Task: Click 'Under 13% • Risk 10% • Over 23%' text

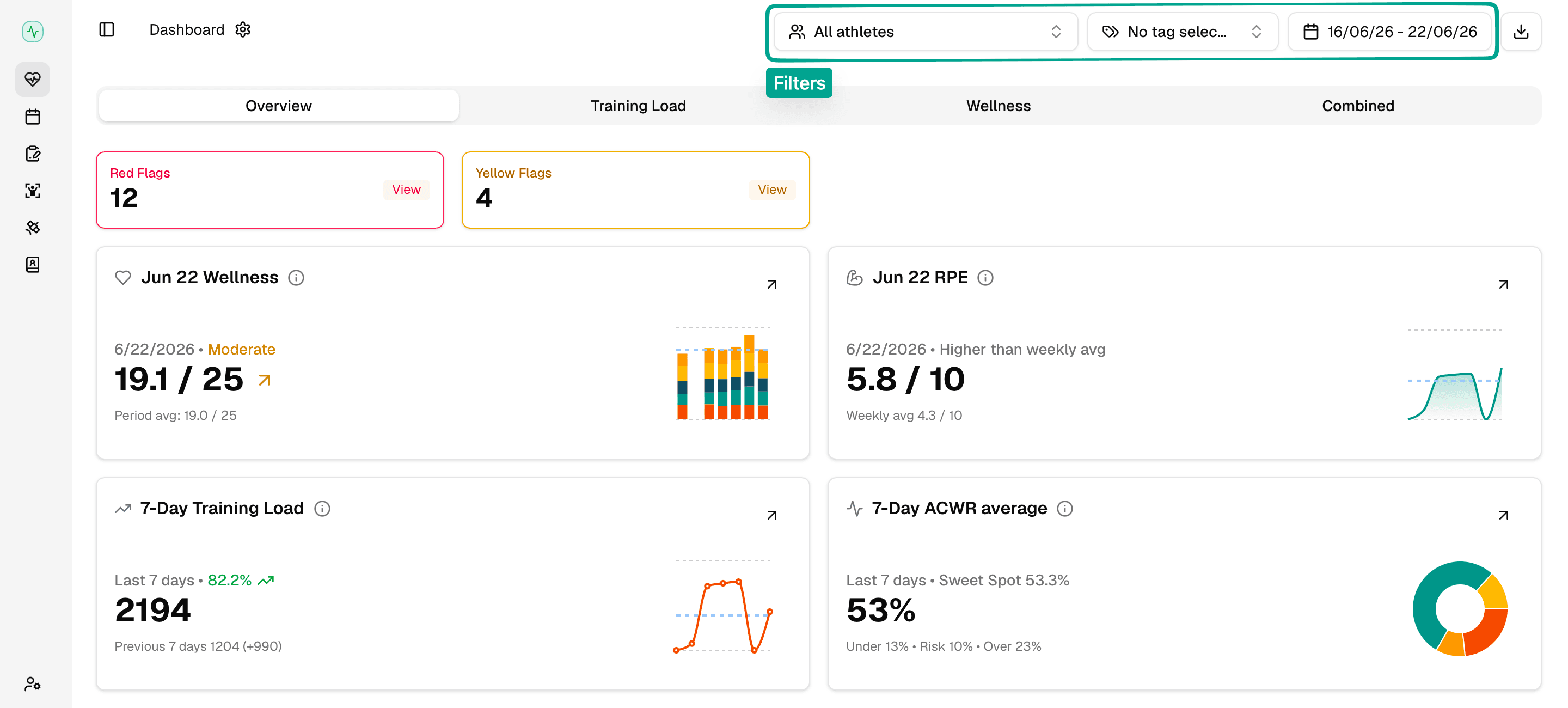Action: pyautogui.click(x=944, y=646)
